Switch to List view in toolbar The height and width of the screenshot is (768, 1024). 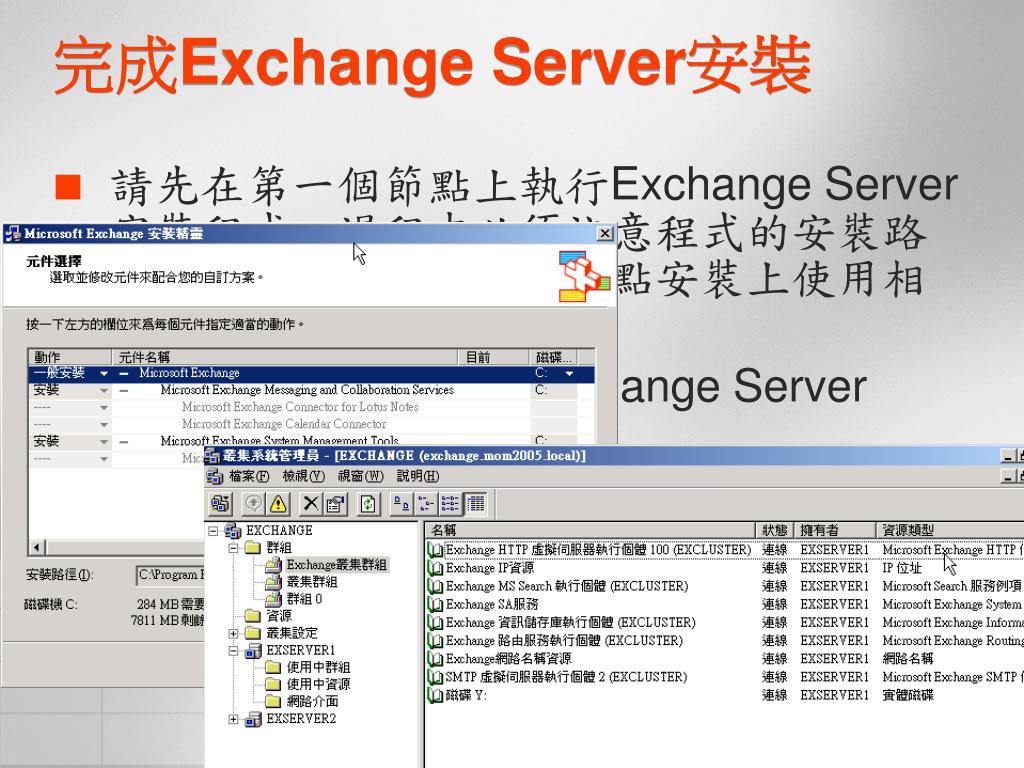(451, 504)
